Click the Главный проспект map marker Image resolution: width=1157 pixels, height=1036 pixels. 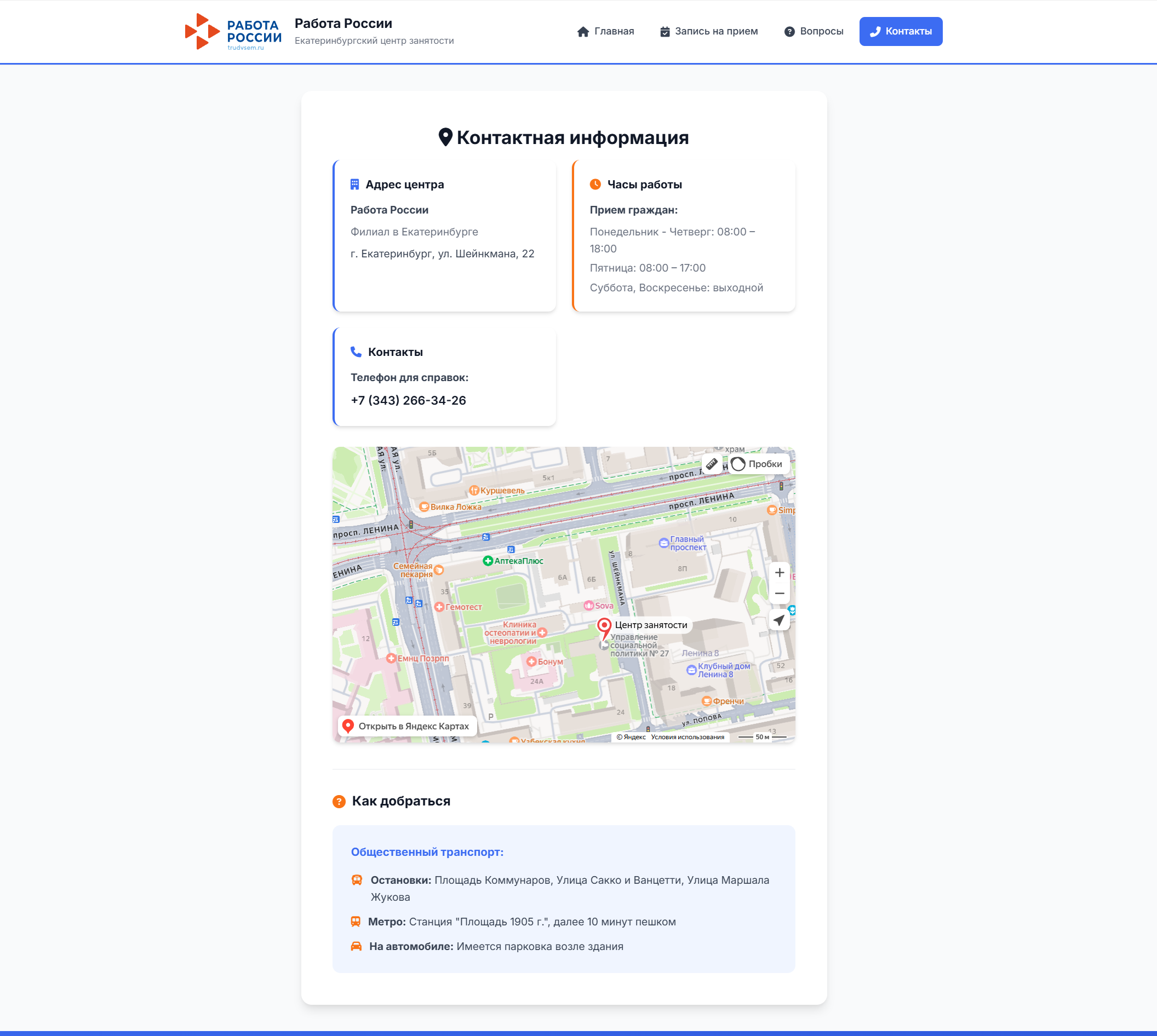664,543
